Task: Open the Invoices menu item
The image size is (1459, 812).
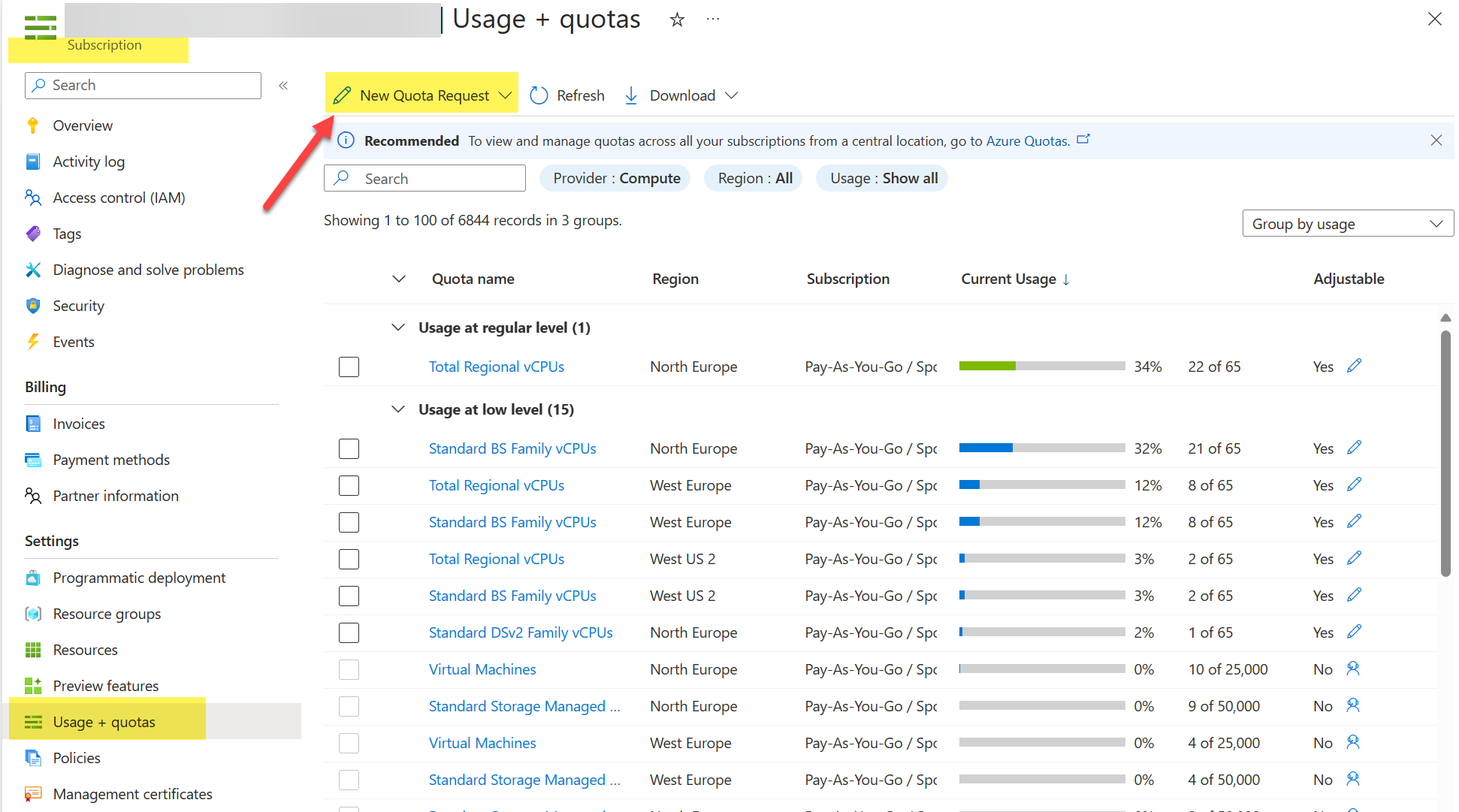Action: (x=79, y=424)
